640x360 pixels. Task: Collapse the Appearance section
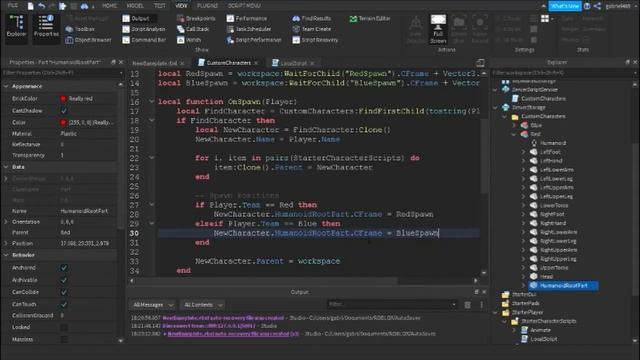6,86
